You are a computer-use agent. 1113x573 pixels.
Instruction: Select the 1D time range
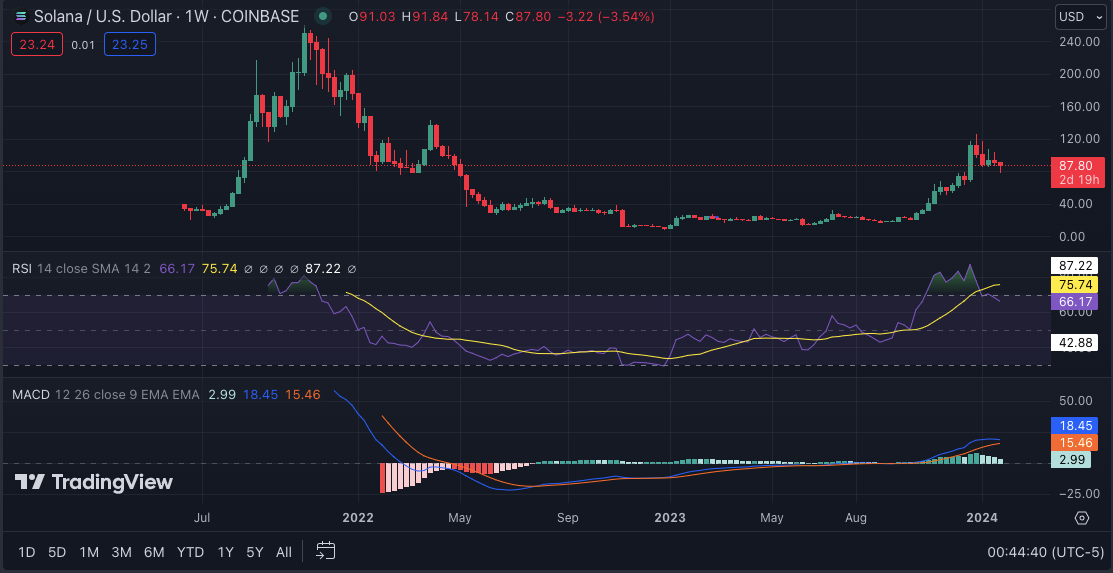pos(26,552)
